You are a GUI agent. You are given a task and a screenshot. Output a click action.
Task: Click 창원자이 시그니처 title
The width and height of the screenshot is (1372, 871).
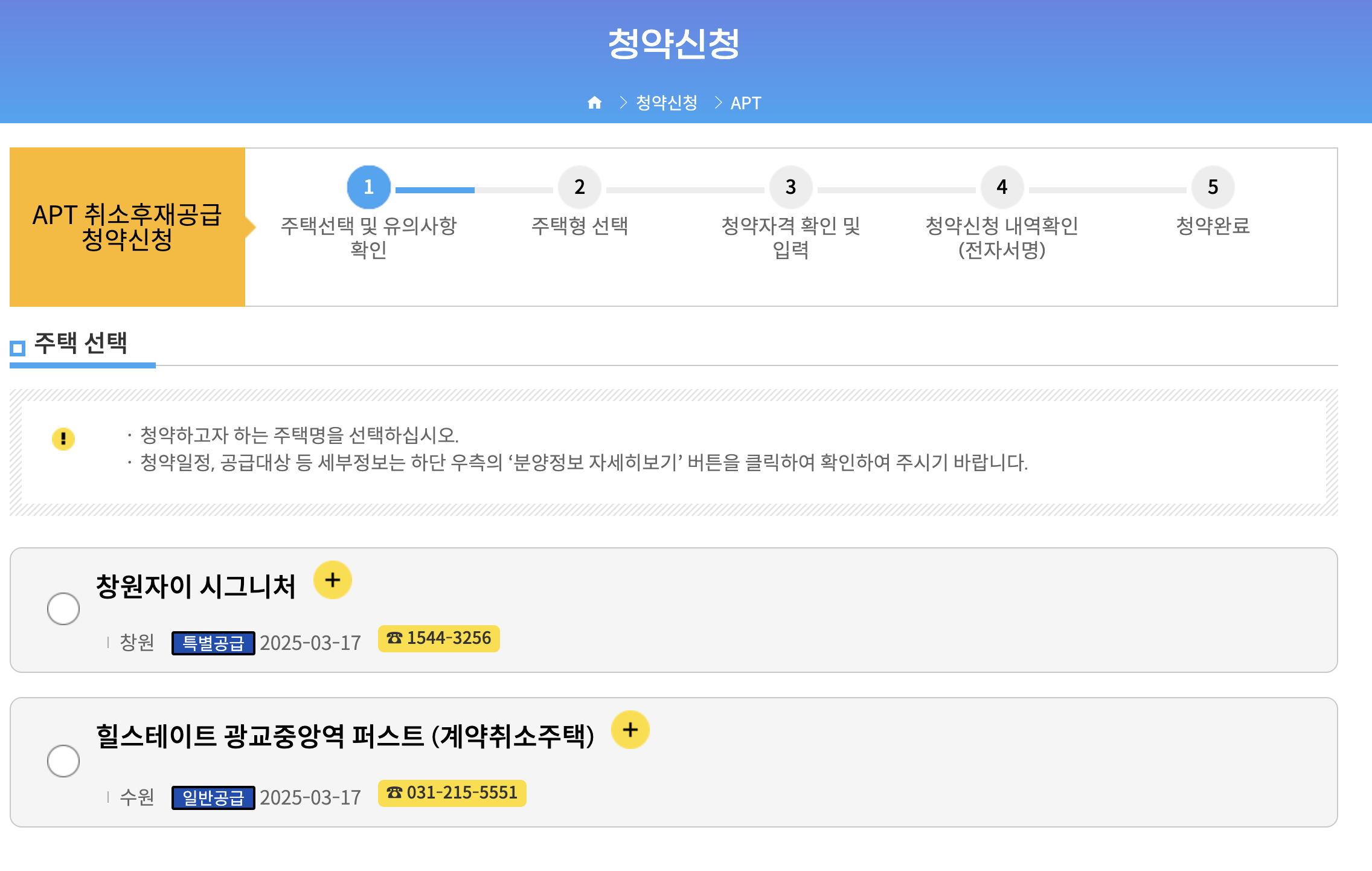click(x=196, y=587)
